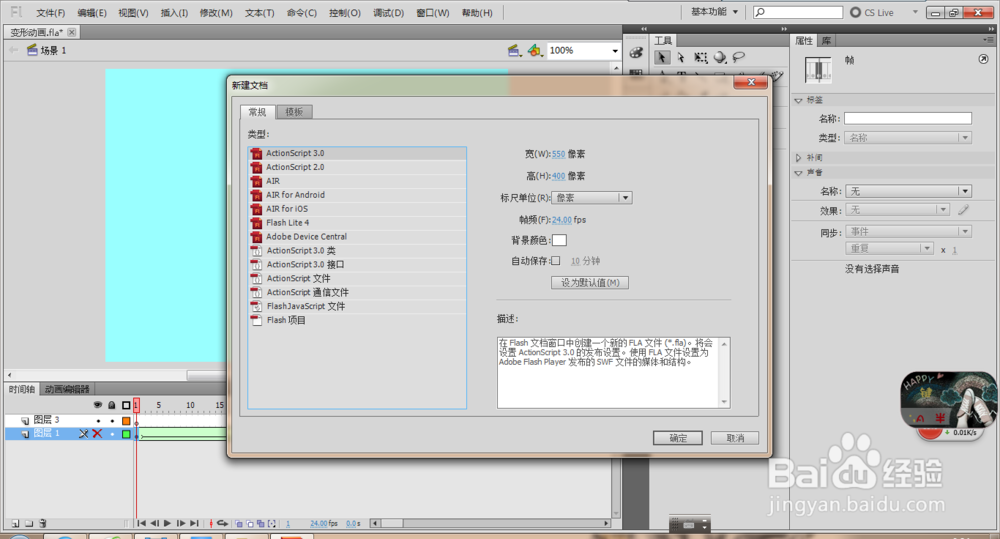Click the eye column header to hide all layers
The image size is (1000, 539).
coord(98,405)
